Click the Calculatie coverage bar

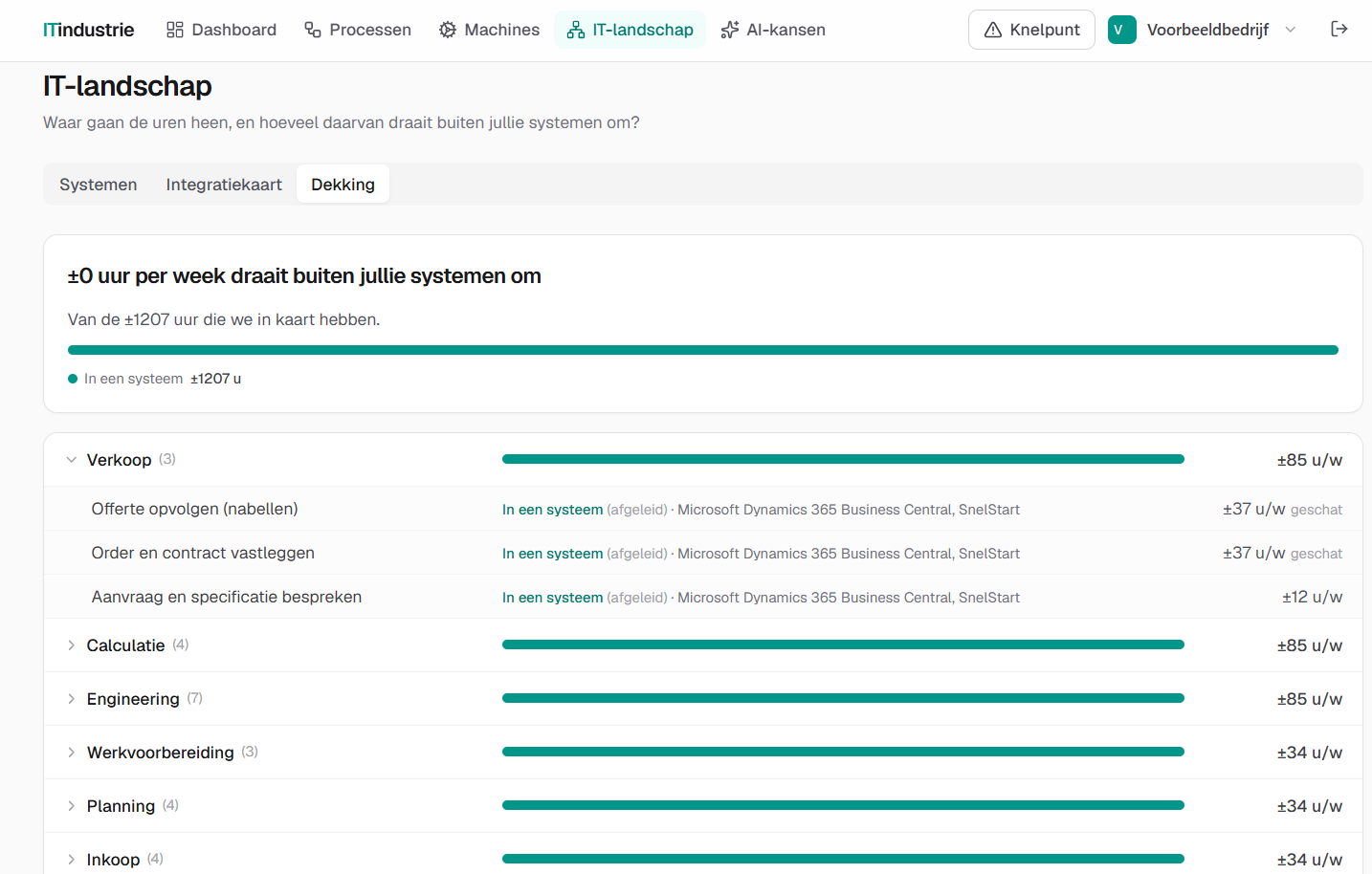pos(843,645)
